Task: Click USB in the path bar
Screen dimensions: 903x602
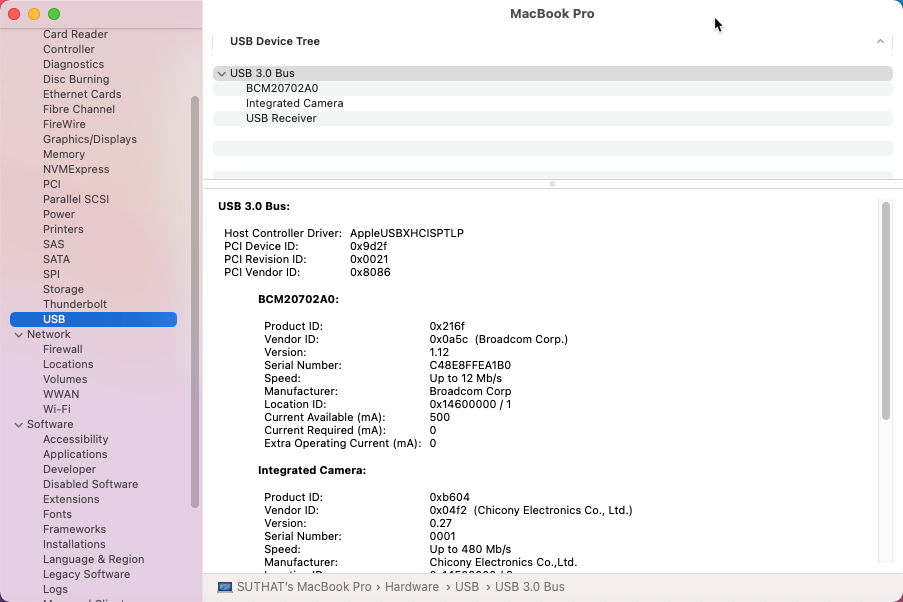Action: pyautogui.click(x=467, y=587)
